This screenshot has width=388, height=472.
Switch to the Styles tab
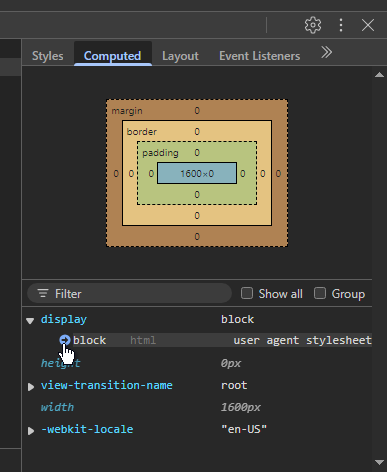tap(48, 56)
